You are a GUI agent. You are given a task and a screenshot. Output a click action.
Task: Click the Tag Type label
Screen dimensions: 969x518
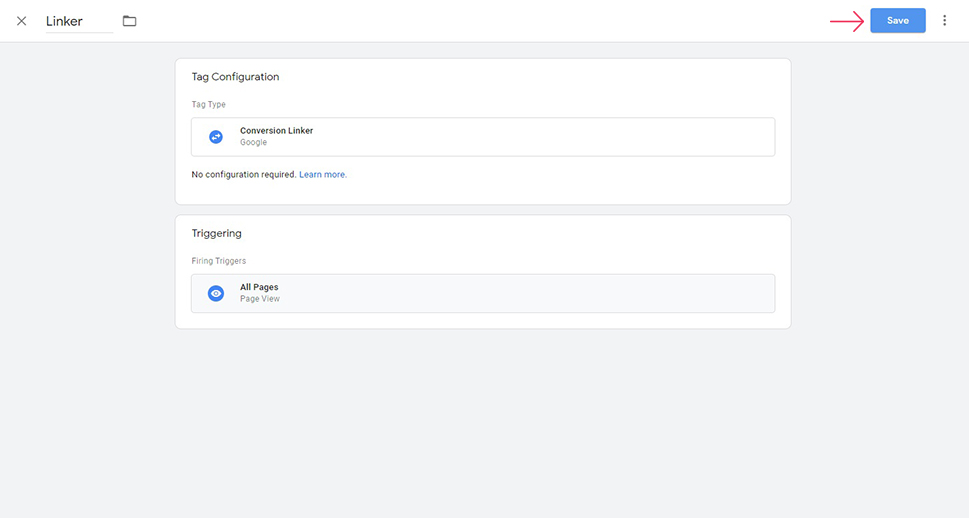[x=208, y=104]
